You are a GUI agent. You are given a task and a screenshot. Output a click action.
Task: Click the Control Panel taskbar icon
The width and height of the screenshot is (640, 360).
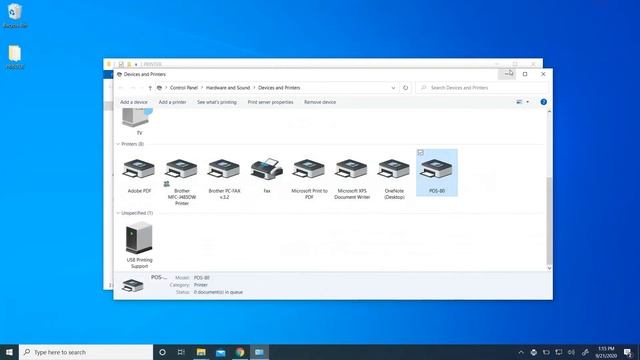coord(259,352)
